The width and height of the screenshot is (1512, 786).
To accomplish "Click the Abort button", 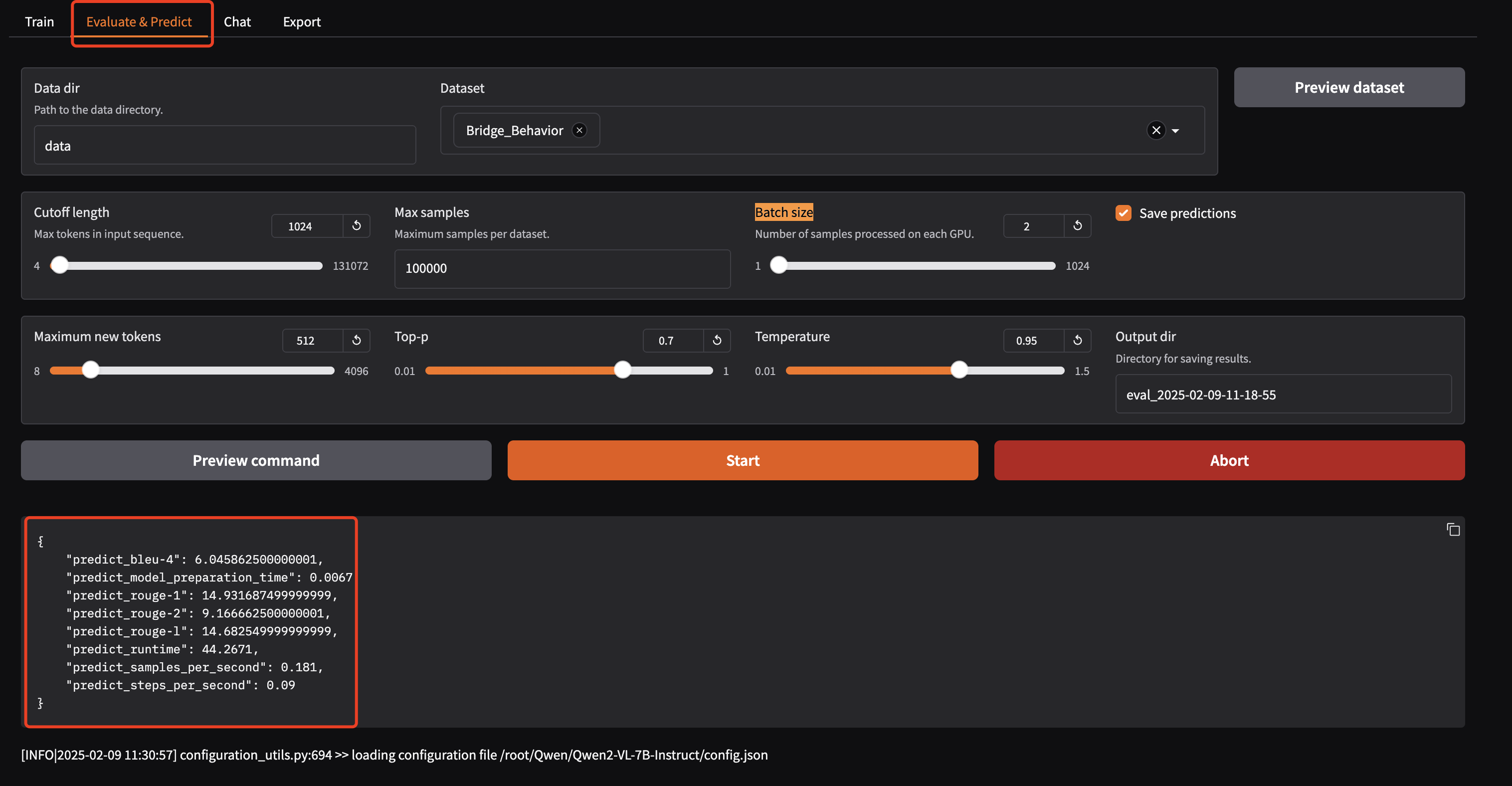I will click(x=1229, y=460).
